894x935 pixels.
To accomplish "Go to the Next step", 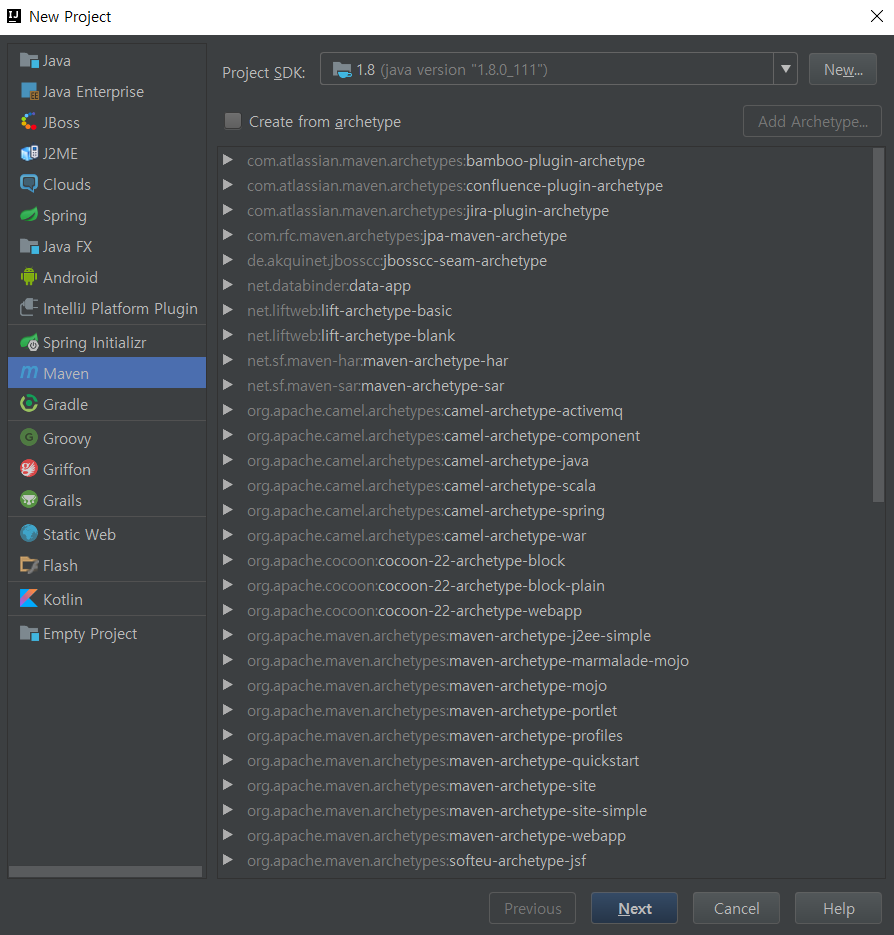I will click(635, 908).
